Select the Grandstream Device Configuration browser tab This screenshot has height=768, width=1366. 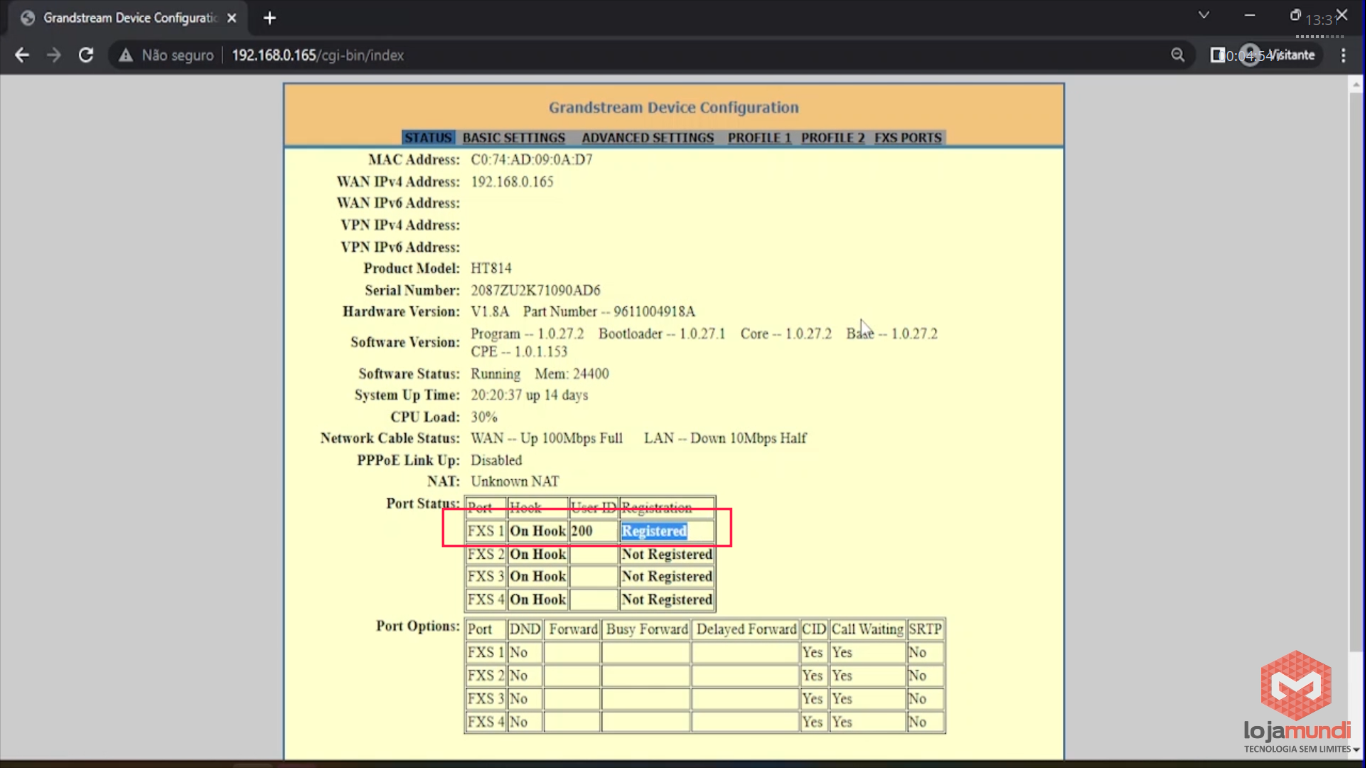pos(130,18)
